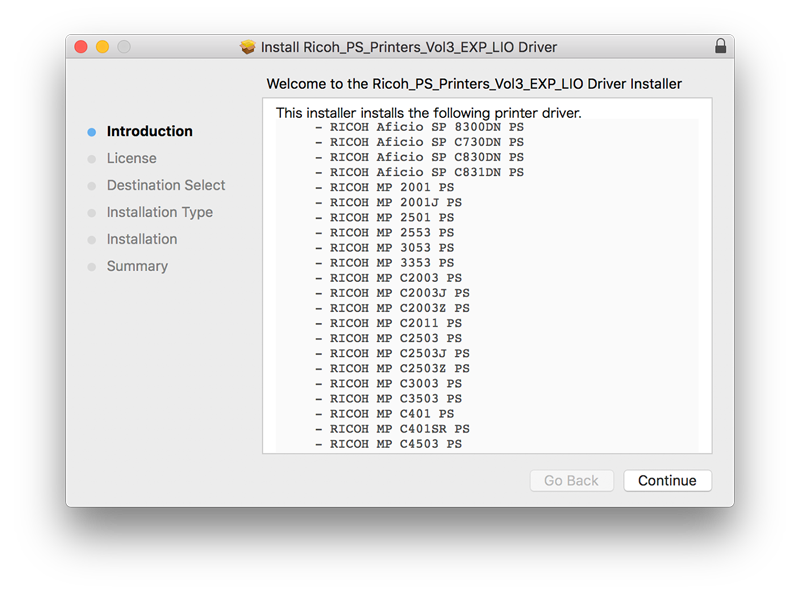Click the 'RICOH MP 2001 PS' line
The image size is (800, 593).
coord(385,187)
